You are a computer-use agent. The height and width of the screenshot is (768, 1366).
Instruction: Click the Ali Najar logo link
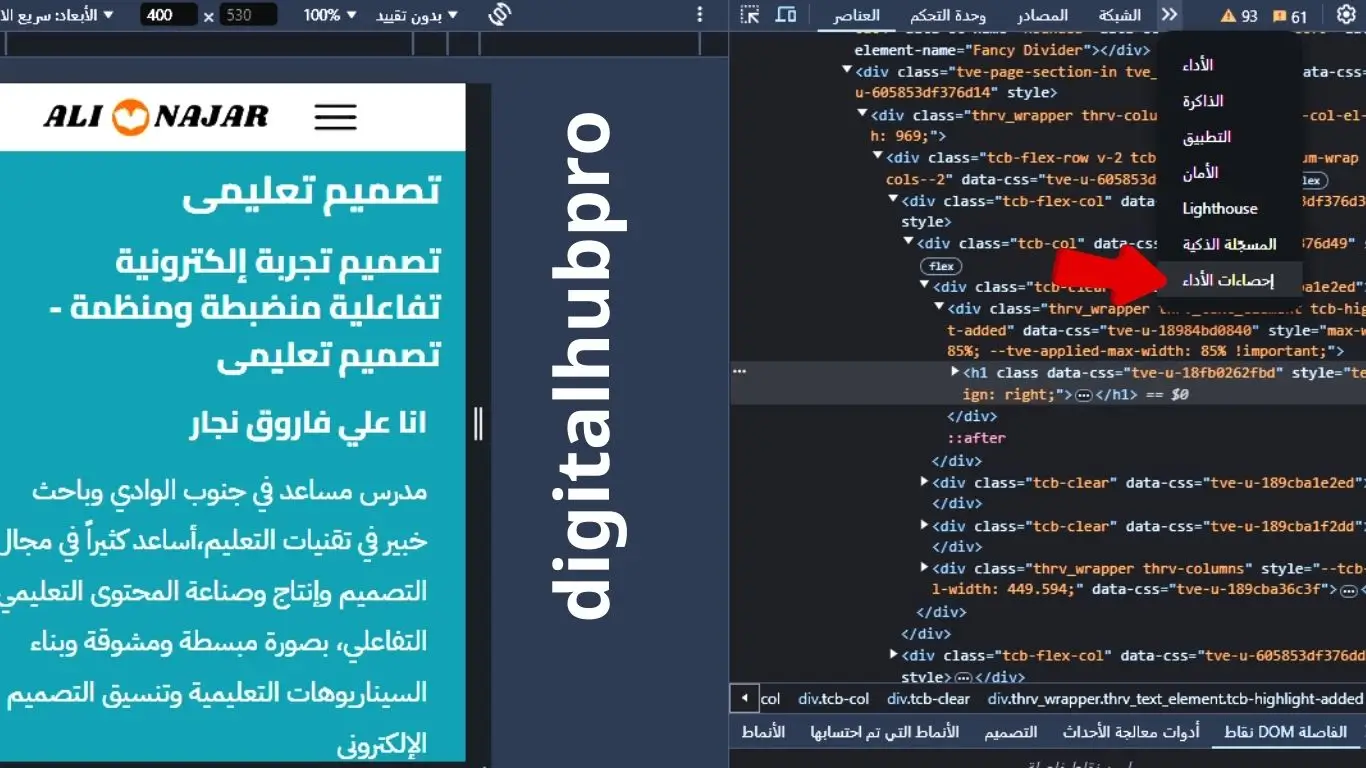(x=155, y=117)
